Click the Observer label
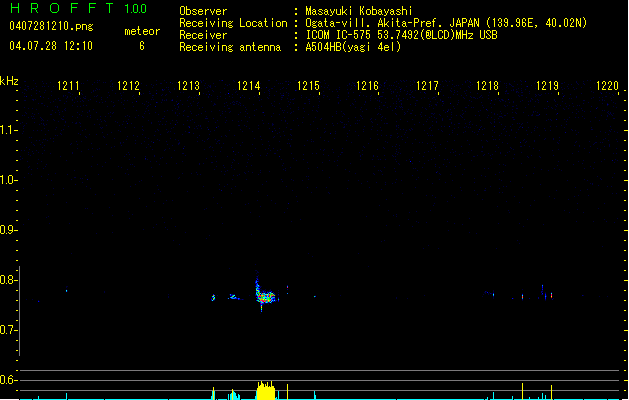This screenshot has width=629, height=400. (x=203, y=11)
